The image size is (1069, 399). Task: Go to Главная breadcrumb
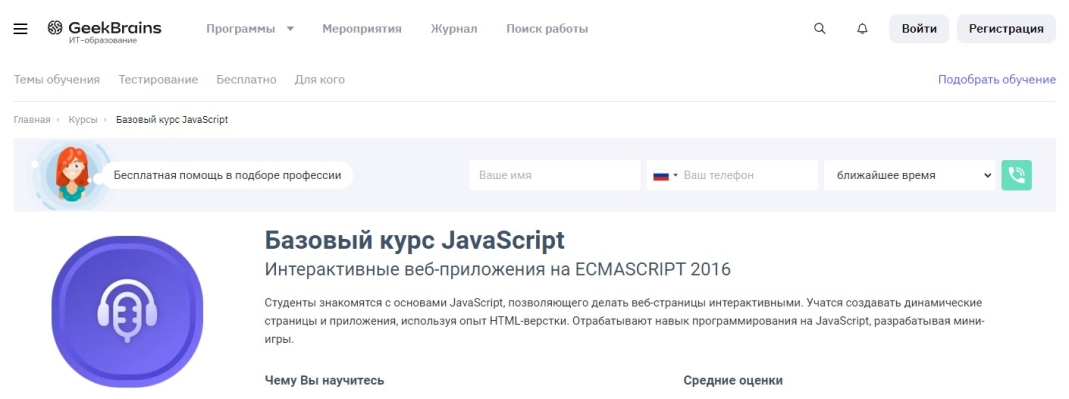32,120
